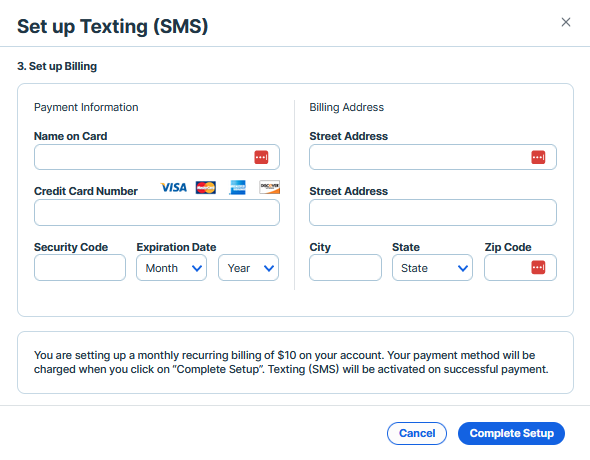Click the Complete Setup button
The height and width of the screenshot is (460, 590).
(x=511, y=433)
